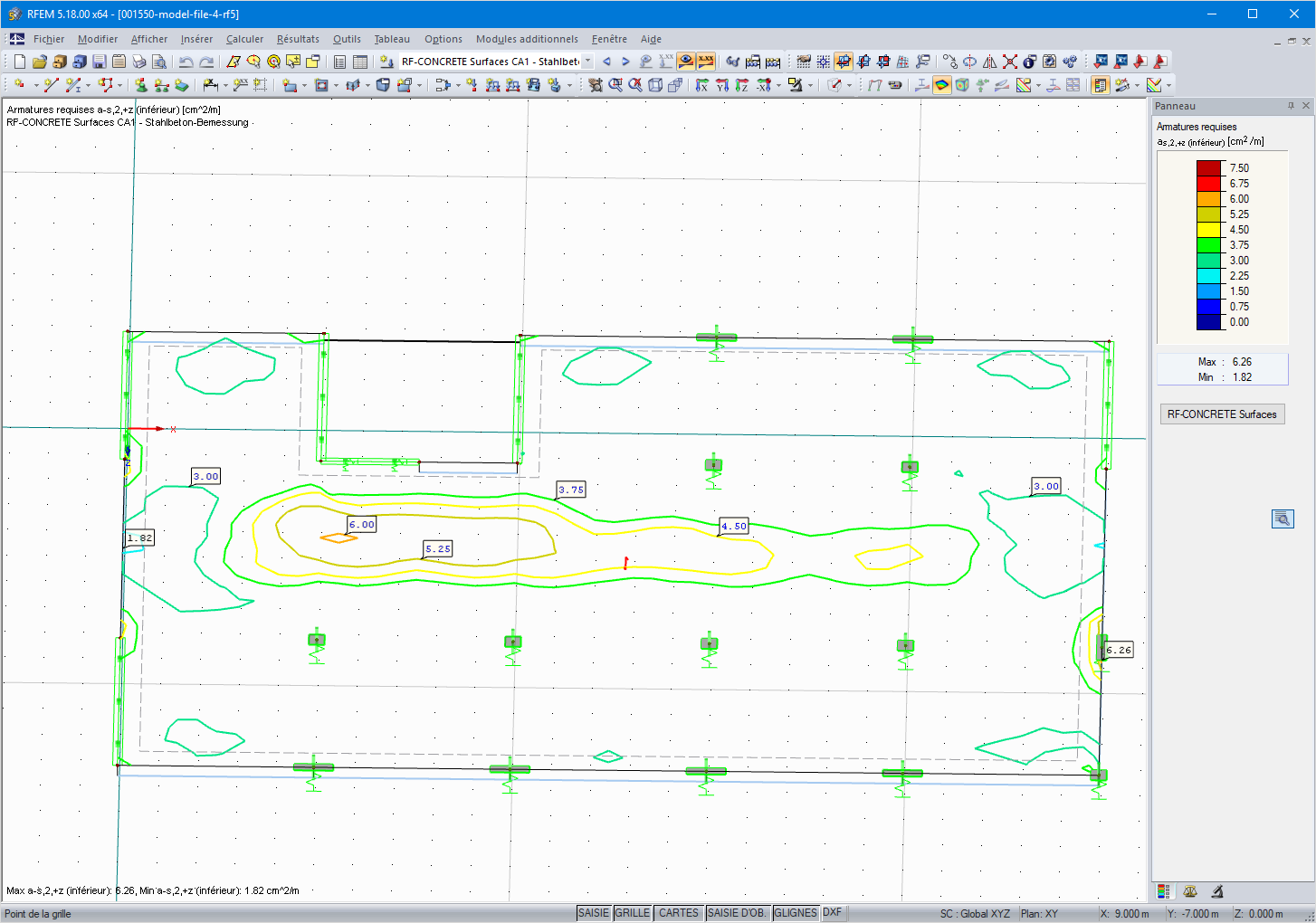This screenshot has height=923, width=1316.
Task: Print the current graphic
Action: [139, 62]
